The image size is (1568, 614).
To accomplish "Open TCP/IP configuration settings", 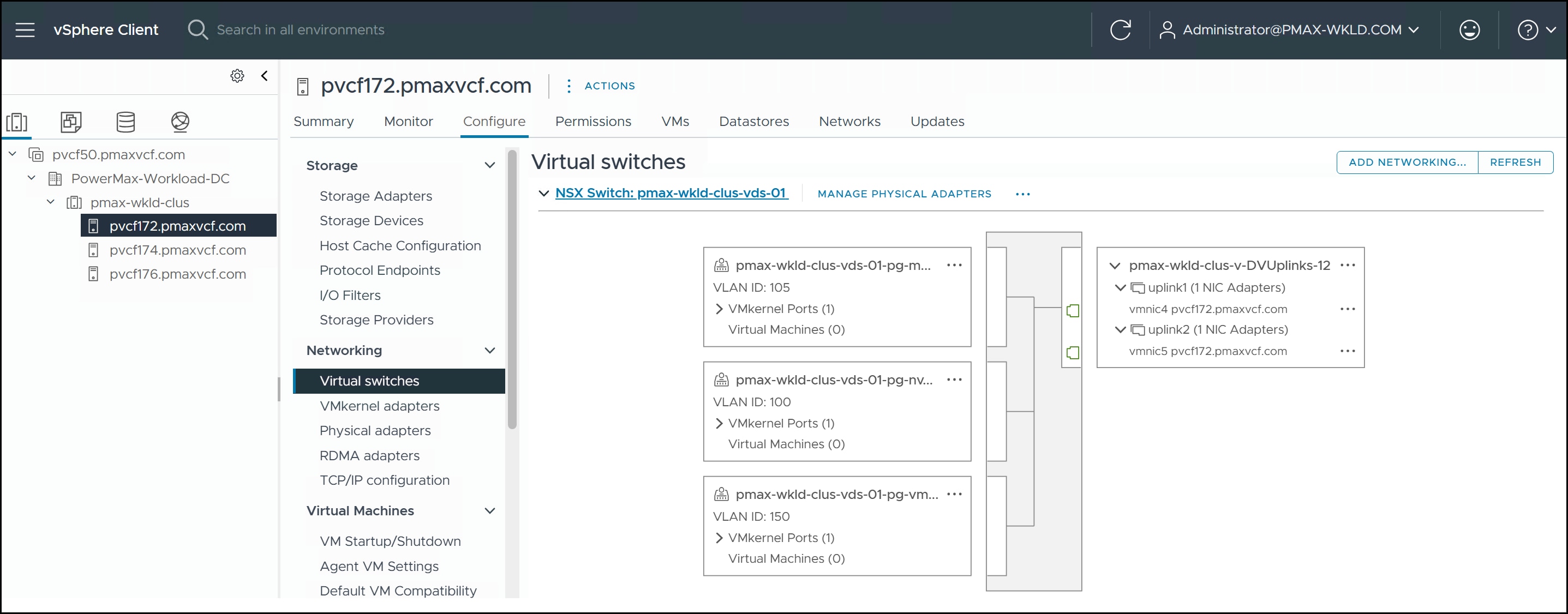I will coord(384,480).
